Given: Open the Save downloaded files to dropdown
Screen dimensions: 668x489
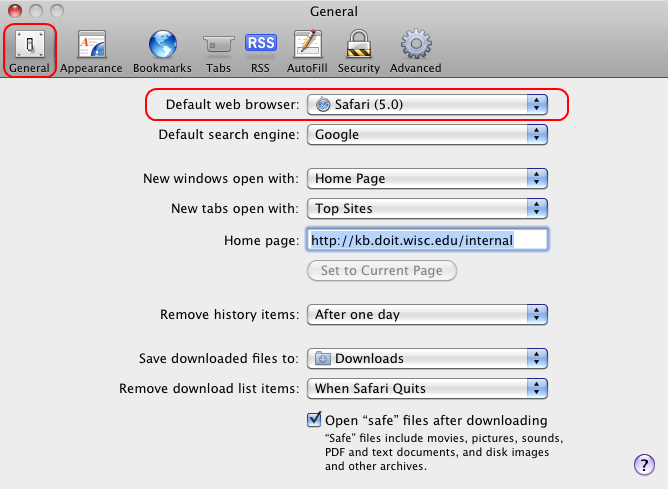Looking at the screenshot, I should point(427,359).
